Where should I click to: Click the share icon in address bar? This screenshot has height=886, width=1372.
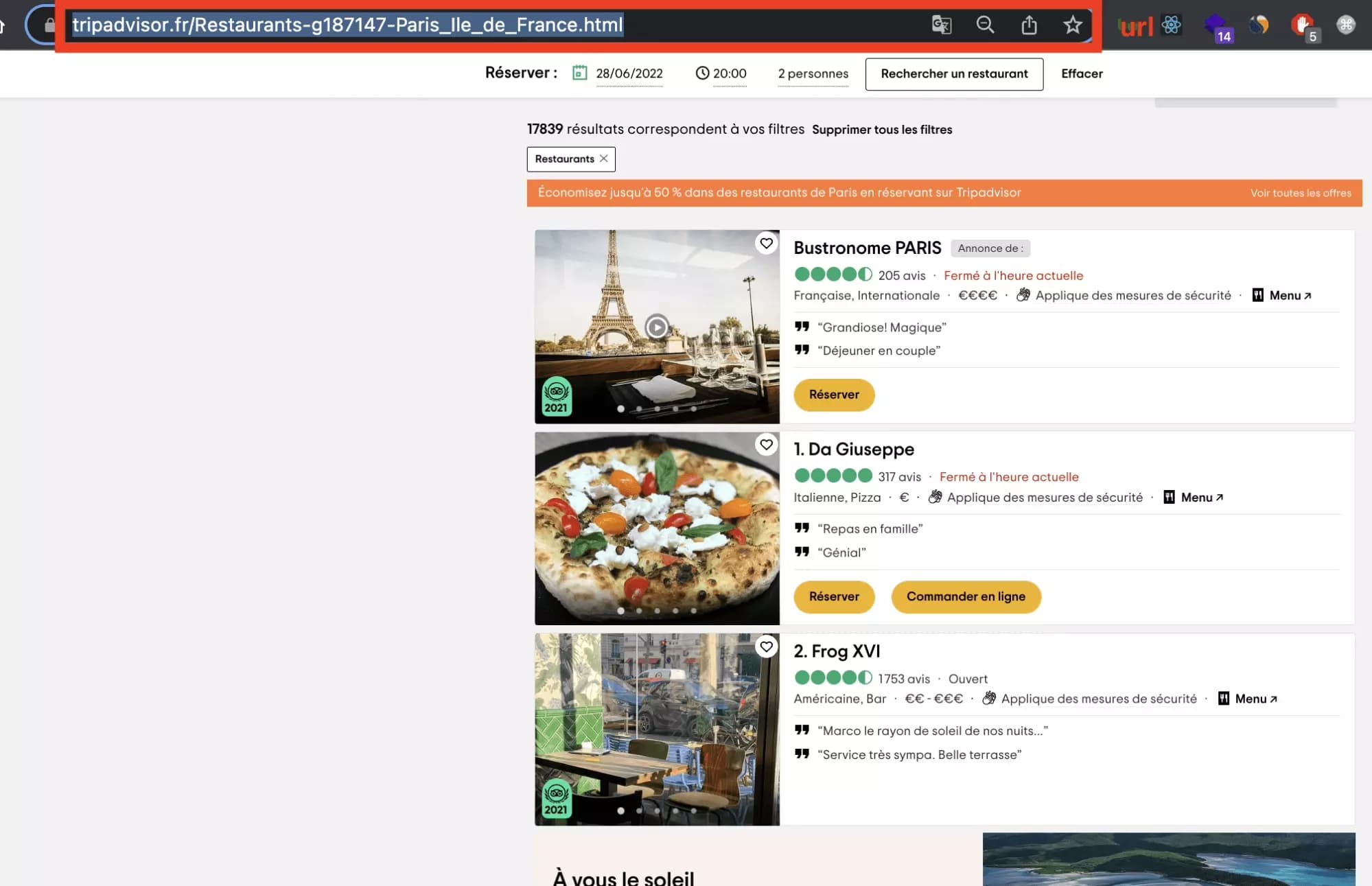click(x=1029, y=25)
